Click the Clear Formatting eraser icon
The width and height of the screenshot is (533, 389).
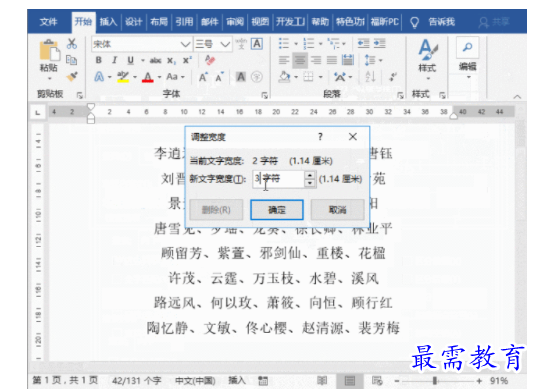coord(210,60)
